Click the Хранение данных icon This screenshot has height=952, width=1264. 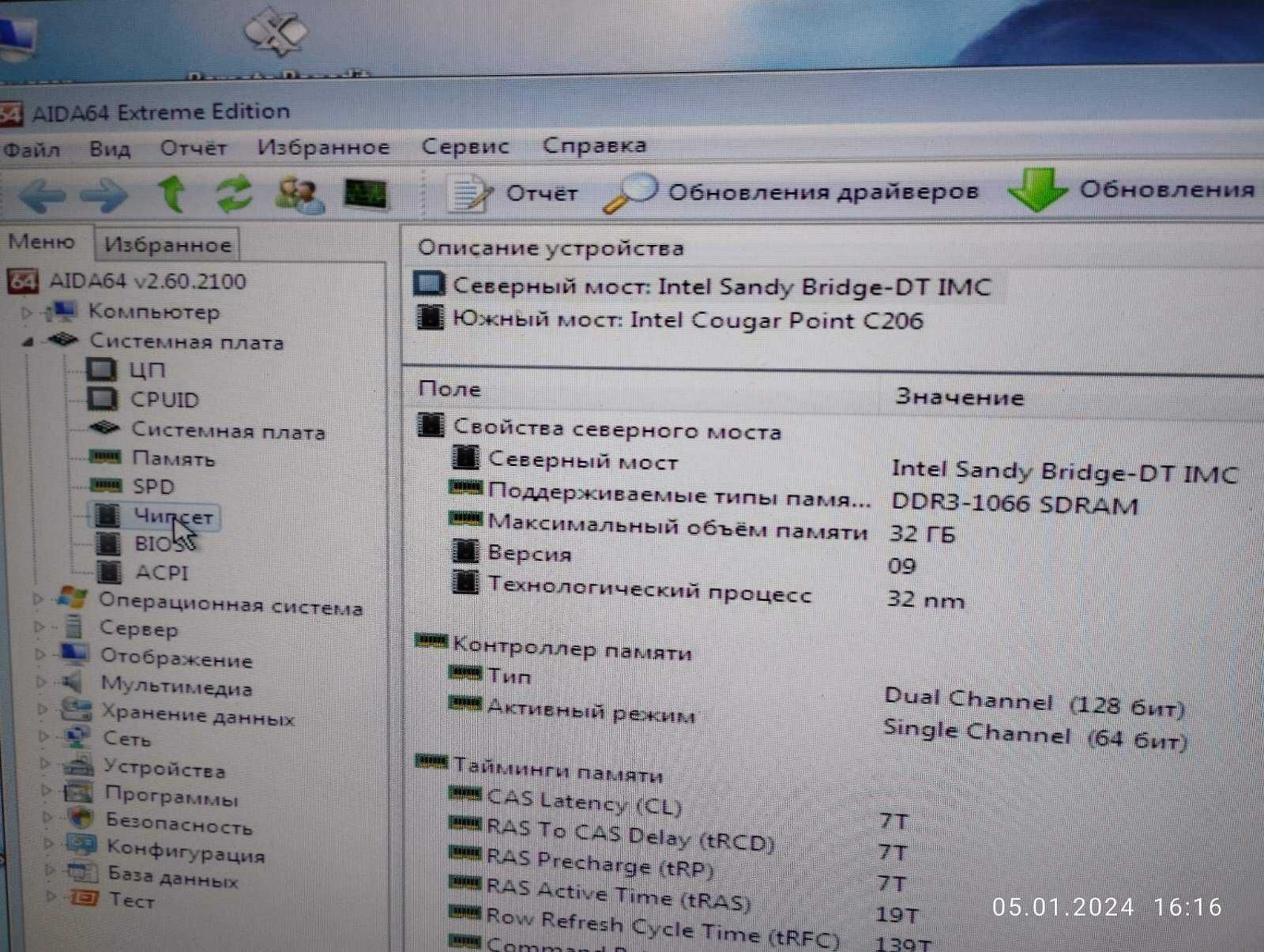(x=77, y=709)
